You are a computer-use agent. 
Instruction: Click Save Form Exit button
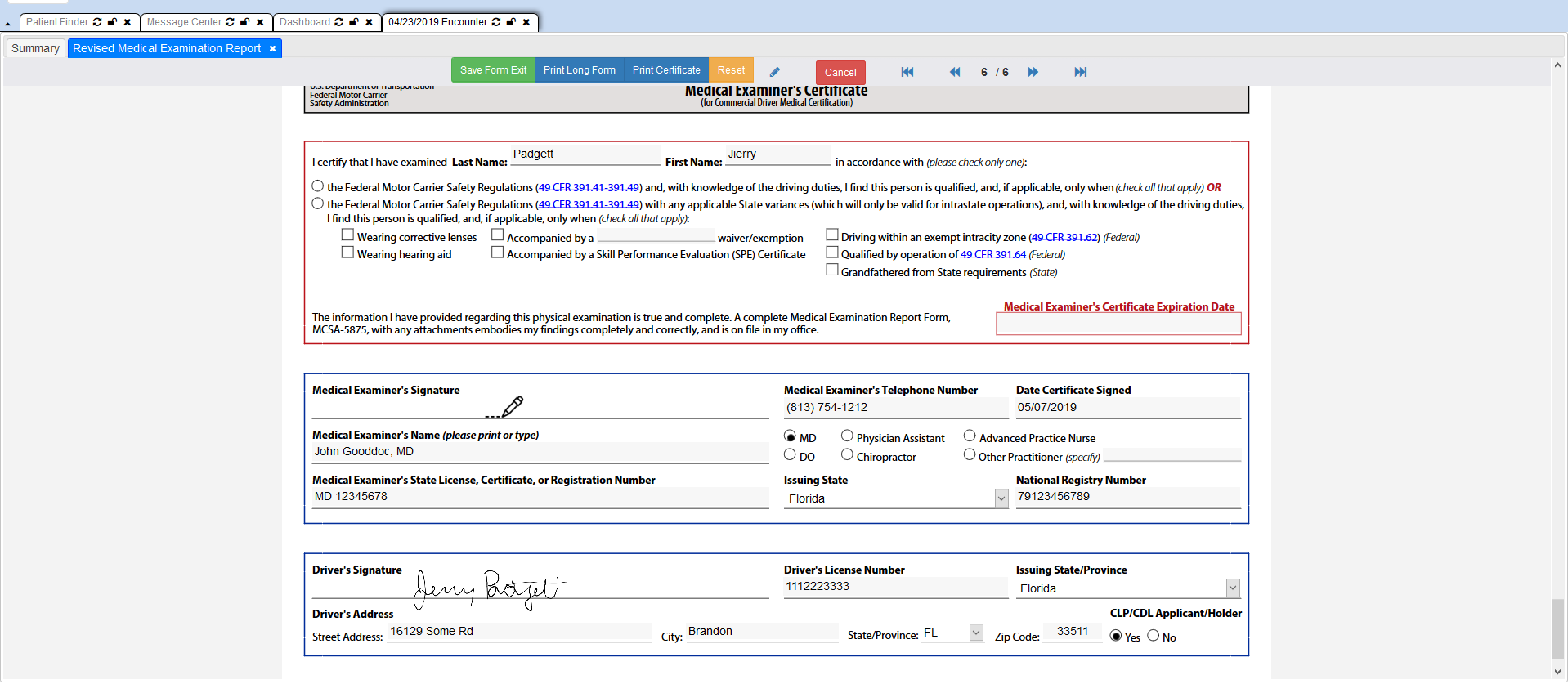coord(493,70)
